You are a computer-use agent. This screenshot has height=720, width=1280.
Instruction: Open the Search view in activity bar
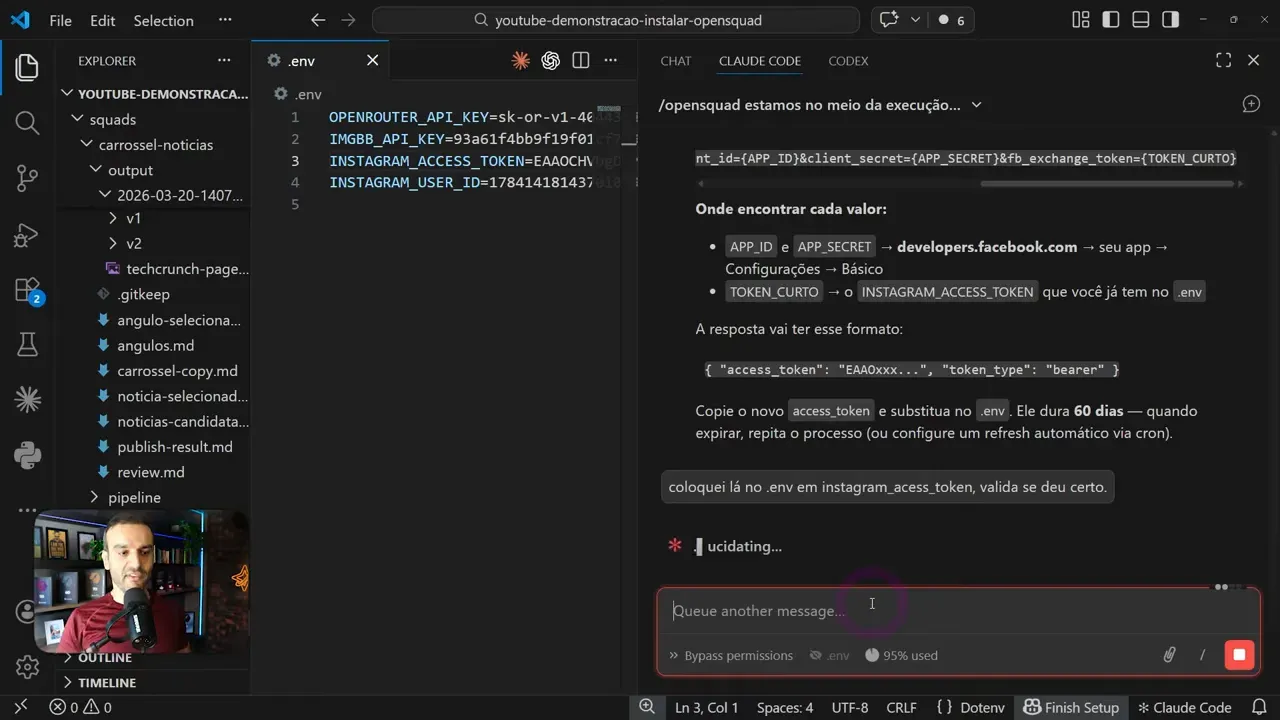click(x=27, y=123)
